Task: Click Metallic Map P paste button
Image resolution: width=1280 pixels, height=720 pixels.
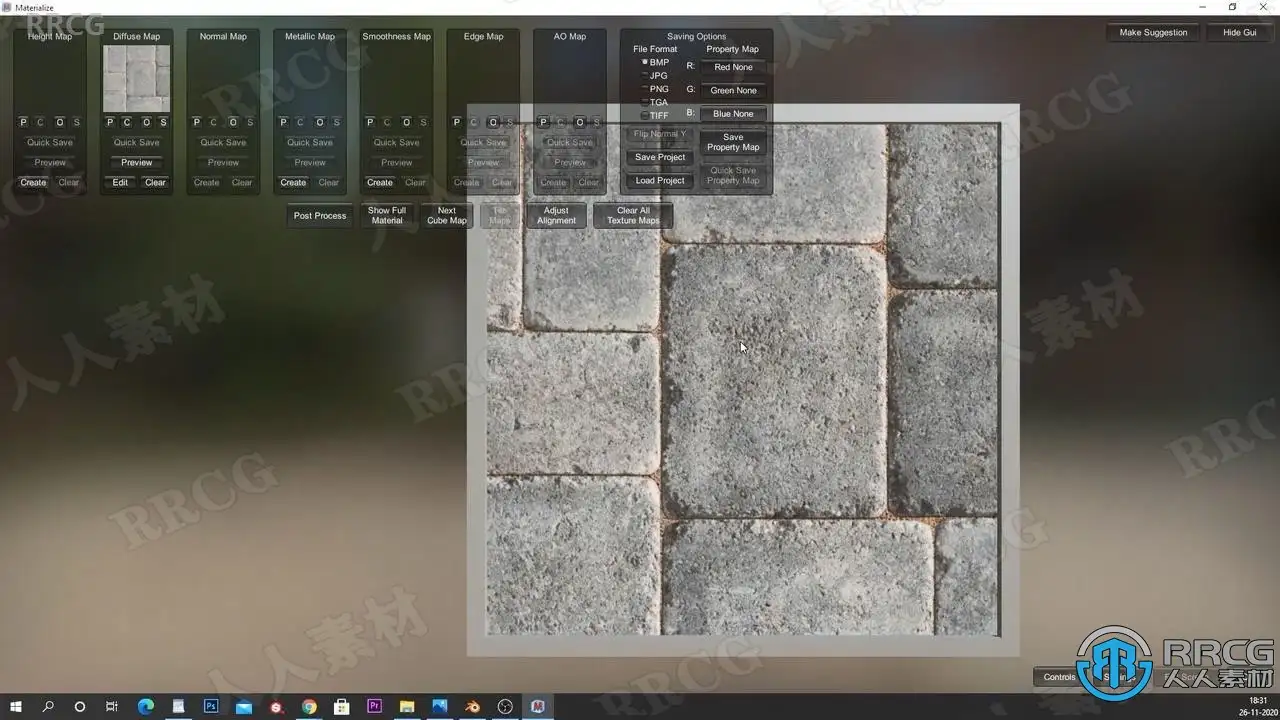Action: (283, 122)
